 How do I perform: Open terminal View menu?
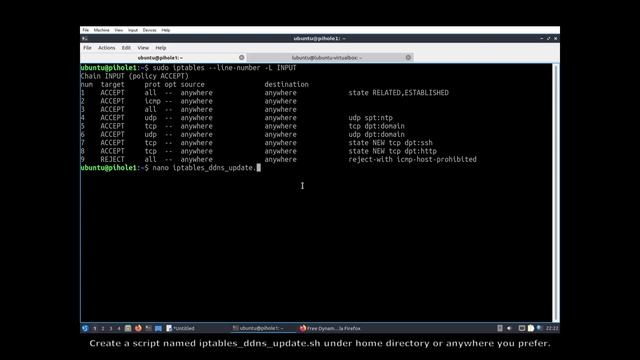(143, 48)
